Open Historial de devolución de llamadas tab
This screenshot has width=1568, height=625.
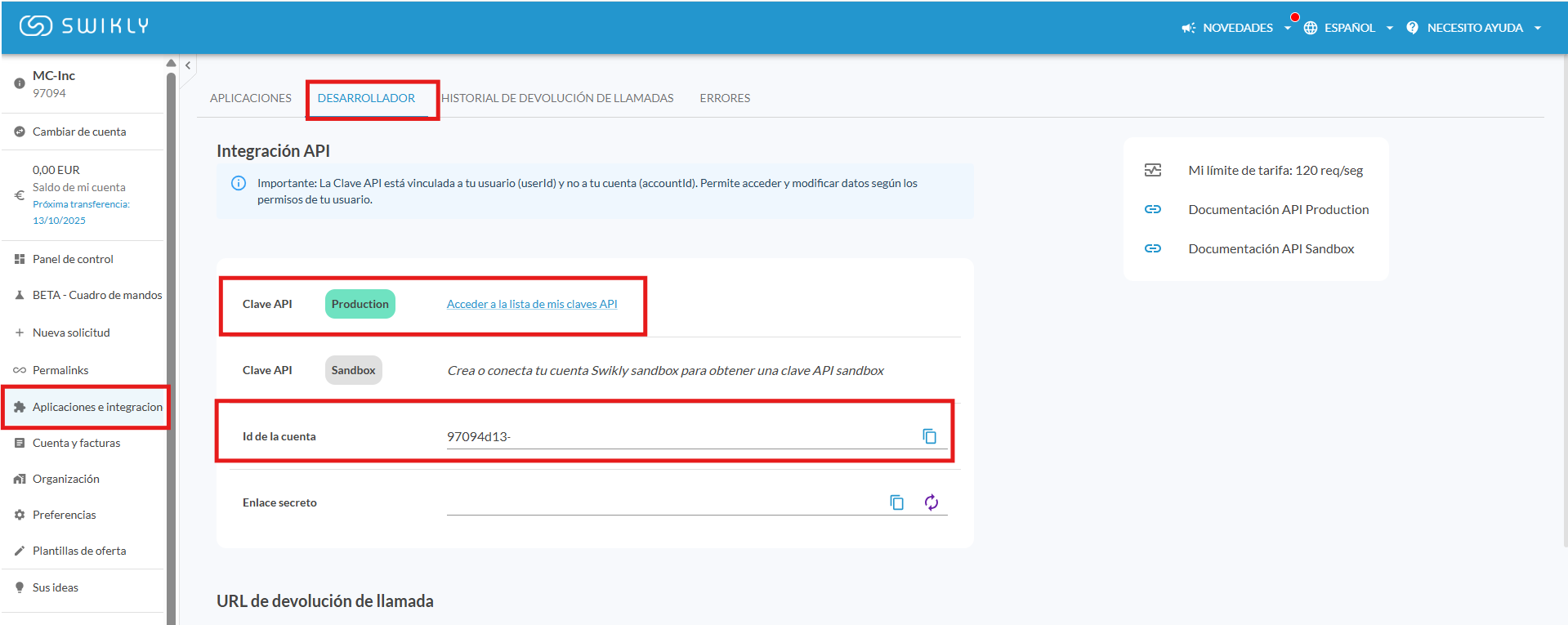(557, 98)
